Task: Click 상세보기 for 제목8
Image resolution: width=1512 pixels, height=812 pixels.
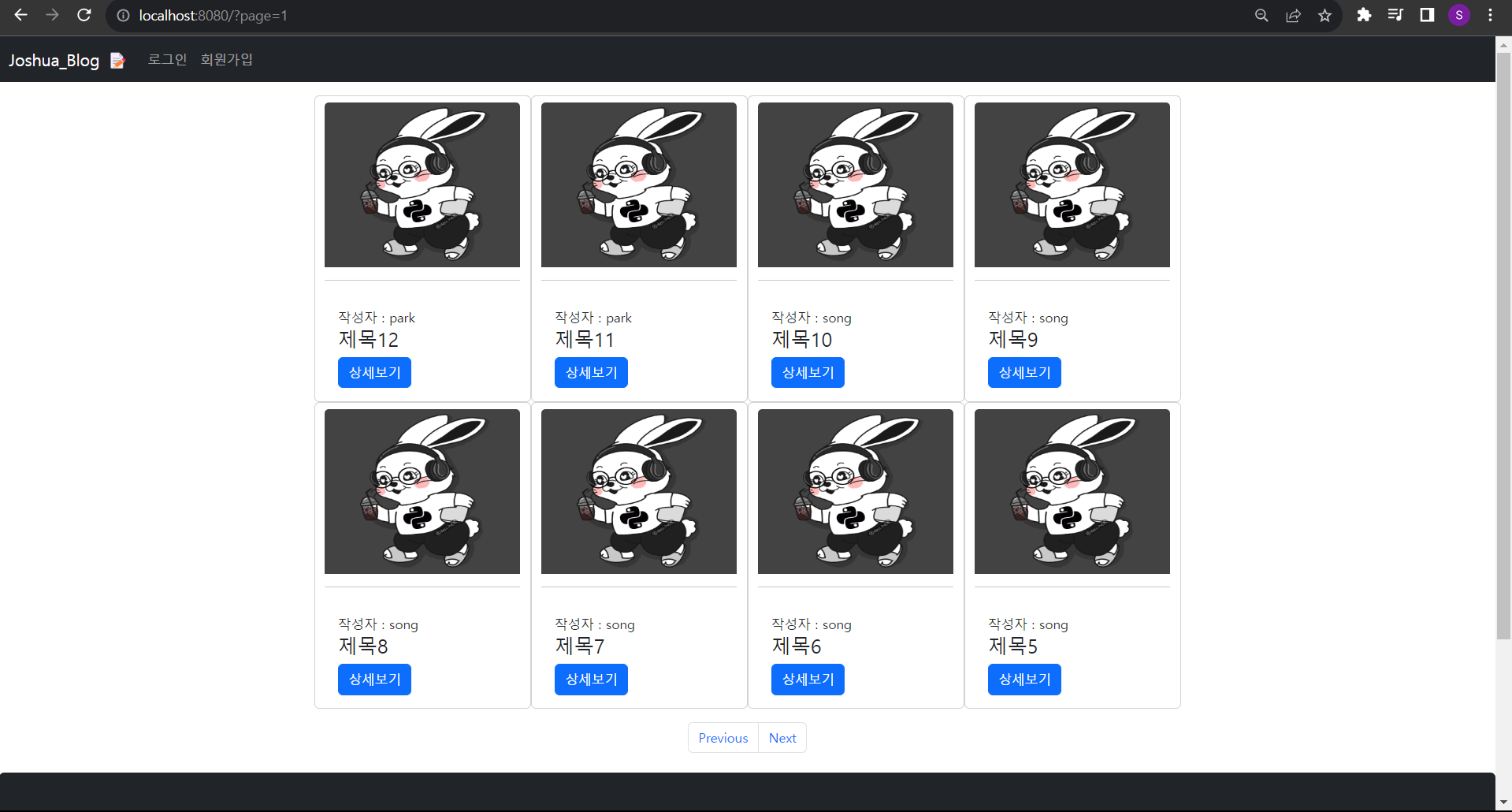Action: (x=374, y=680)
